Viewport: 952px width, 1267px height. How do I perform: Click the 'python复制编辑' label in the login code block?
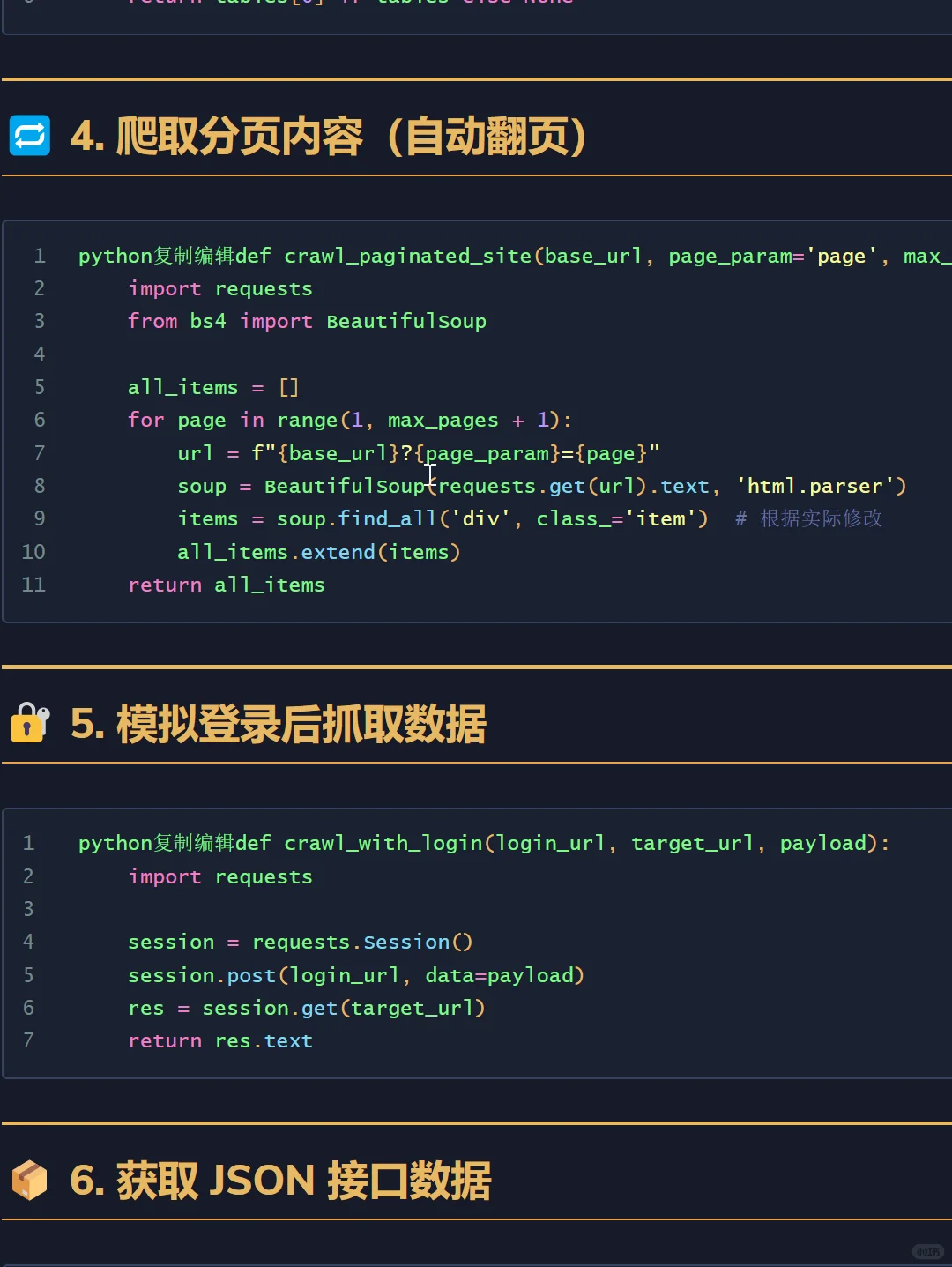click(156, 844)
